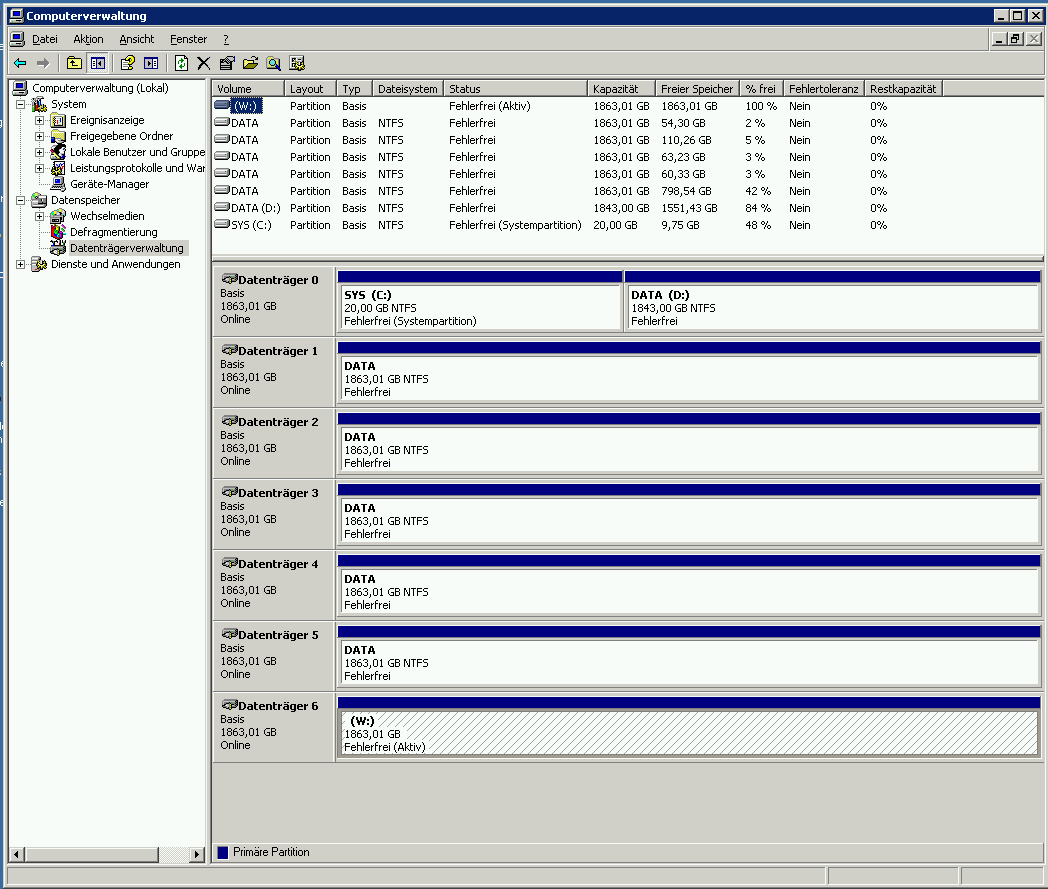Screen dimensions: 1048x889
Task: Open the Aktion menu
Action: point(88,39)
